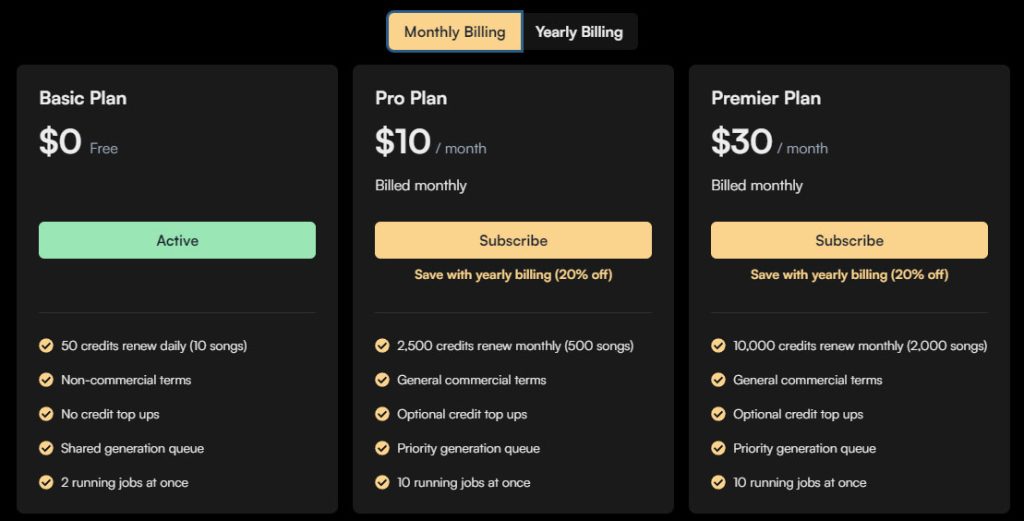This screenshot has height=521, width=1024.
Task: Subscribe to the Premier Plan
Action: (x=849, y=240)
